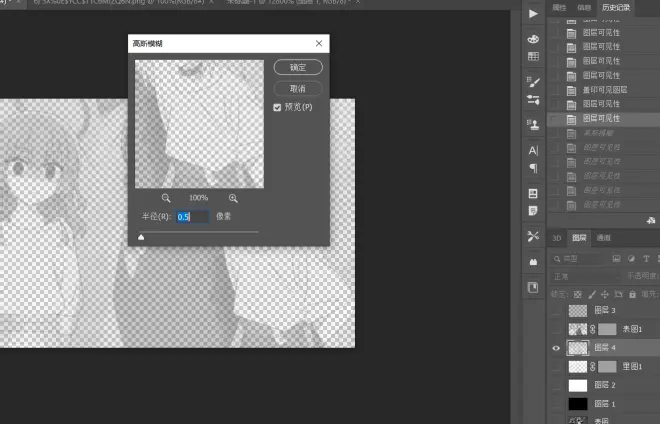Screen dimensions: 660x424
Task: Show the 图层 2 layer visibility
Action: (x=556, y=385)
